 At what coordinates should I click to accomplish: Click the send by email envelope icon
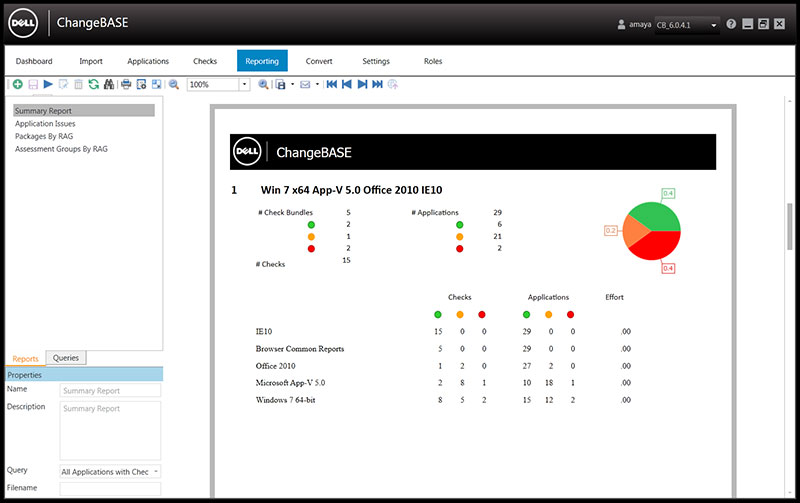point(305,84)
